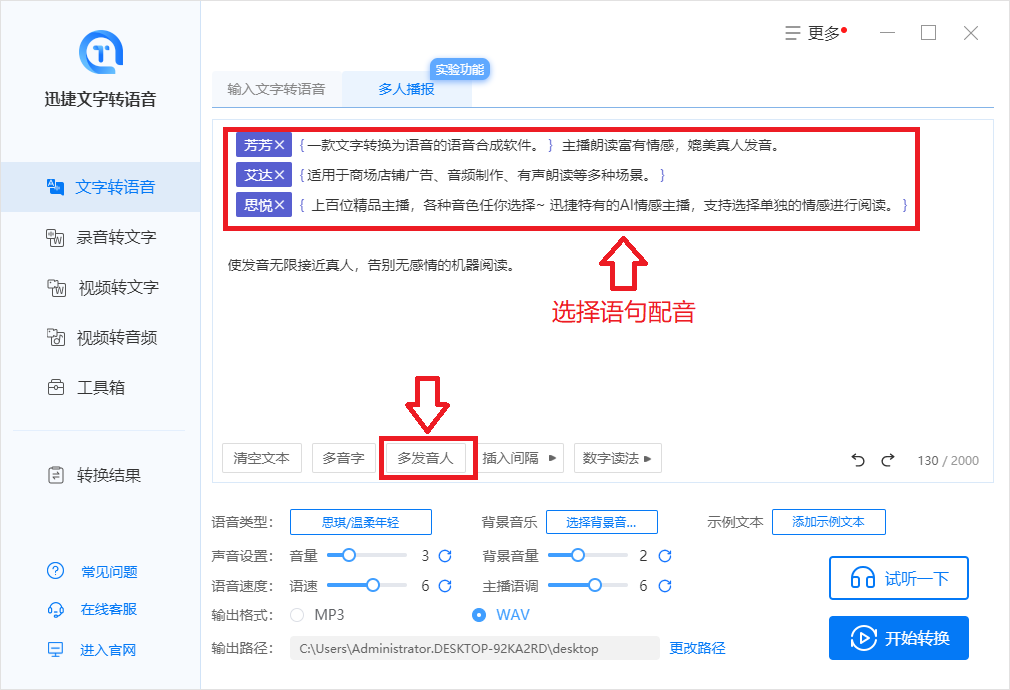
Task: Adjust the 主播语调 pitch slider
Action: pos(587,585)
